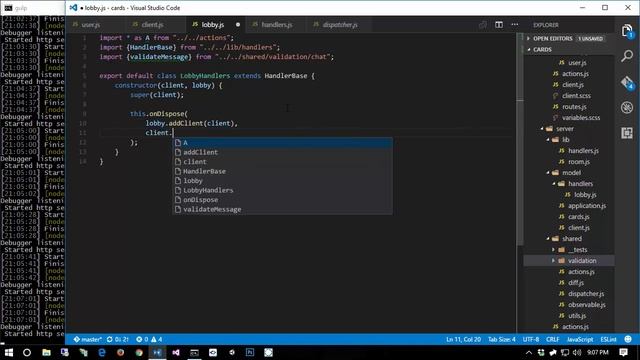Choose the 'A' autocomplete suggestion
640x360 pixels.
(282, 143)
